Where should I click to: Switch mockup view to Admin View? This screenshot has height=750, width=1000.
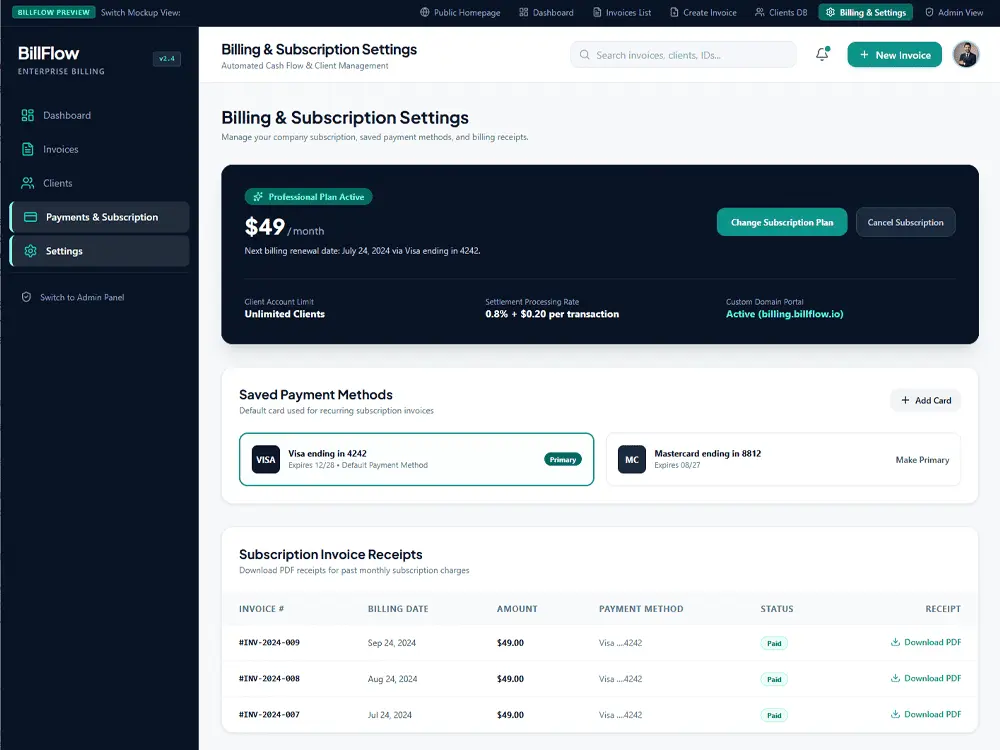click(953, 12)
